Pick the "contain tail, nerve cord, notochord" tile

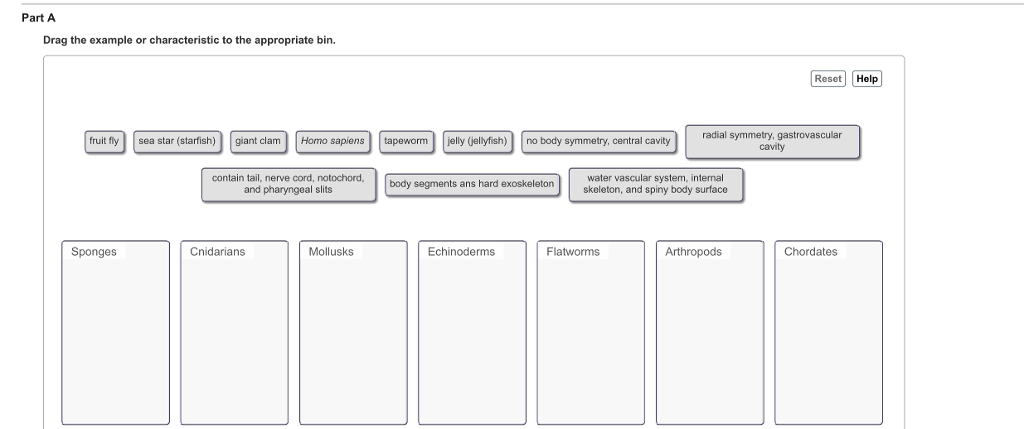click(x=288, y=184)
